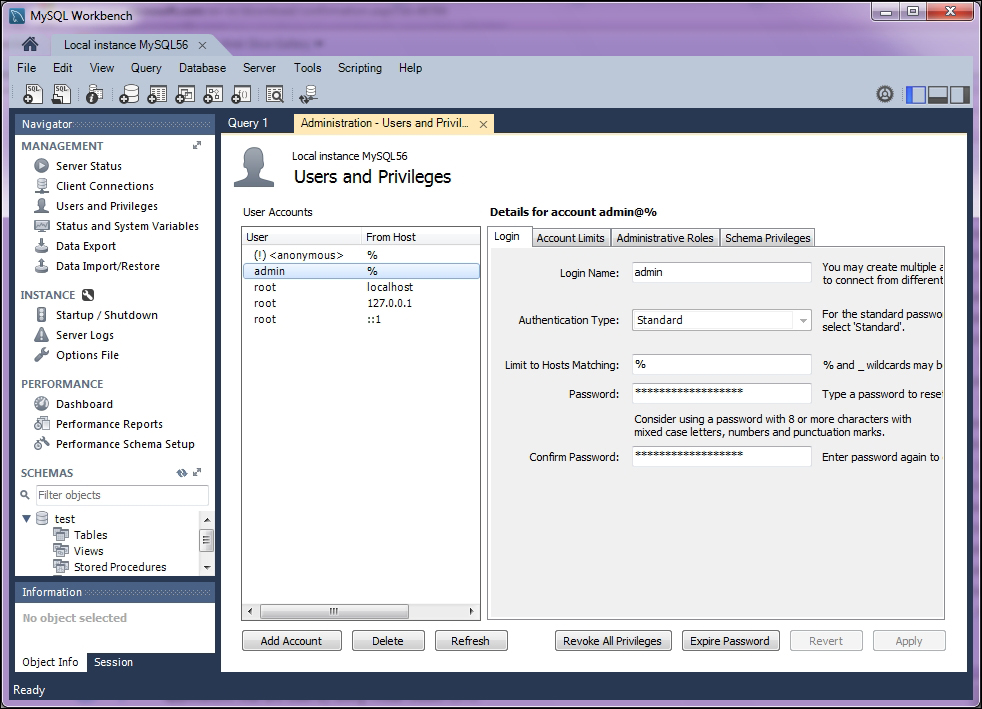Open the File menu
This screenshot has width=982, height=709.
click(x=26, y=68)
